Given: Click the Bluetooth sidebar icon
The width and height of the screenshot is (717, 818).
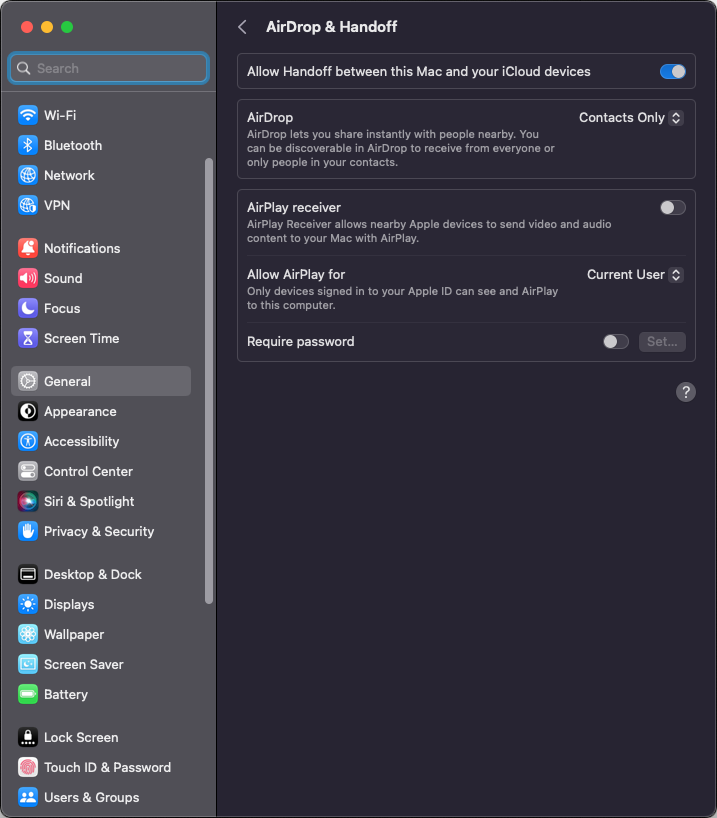Looking at the screenshot, I should pyautogui.click(x=28, y=145).
